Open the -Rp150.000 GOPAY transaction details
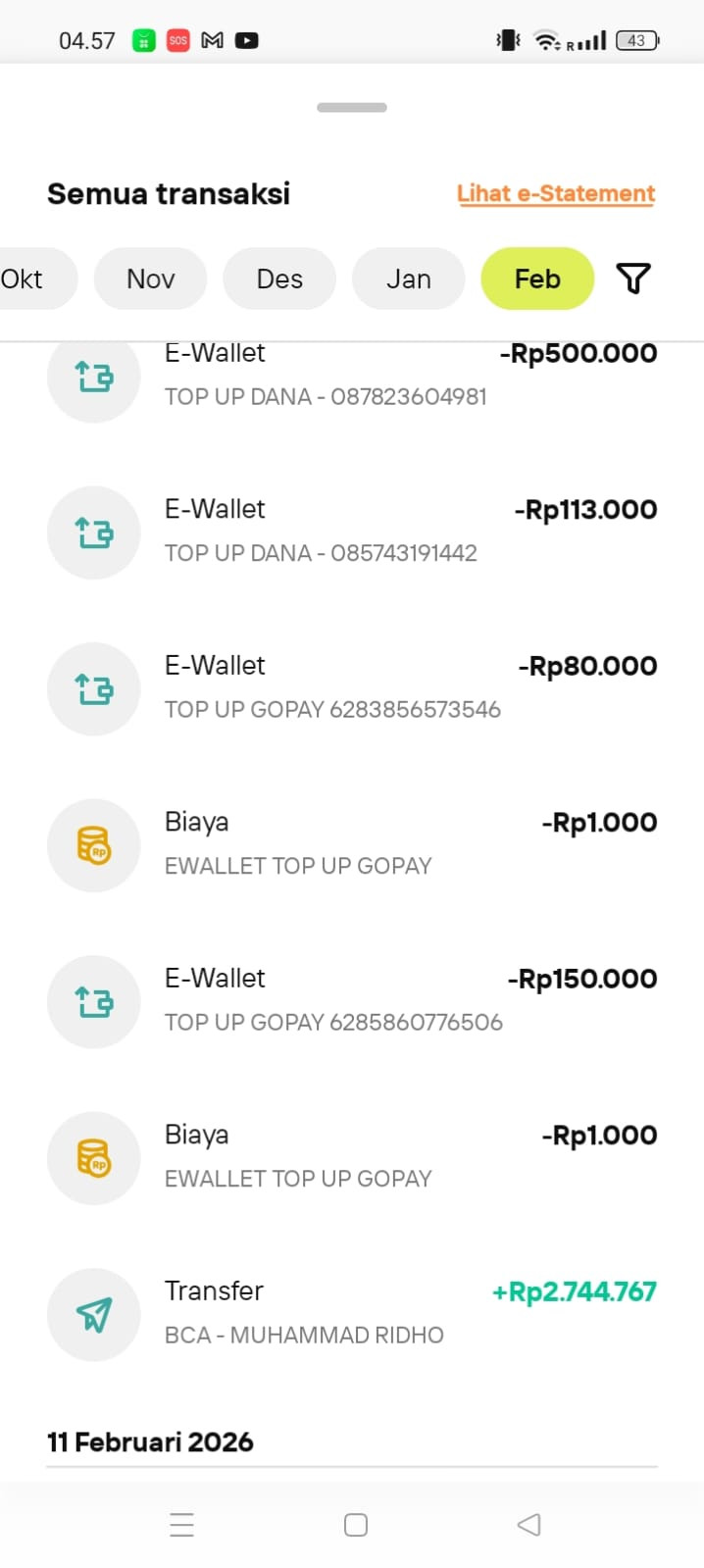This screenshot has height=1568, width=704. pyautogui.click(x=352, y=1002)
